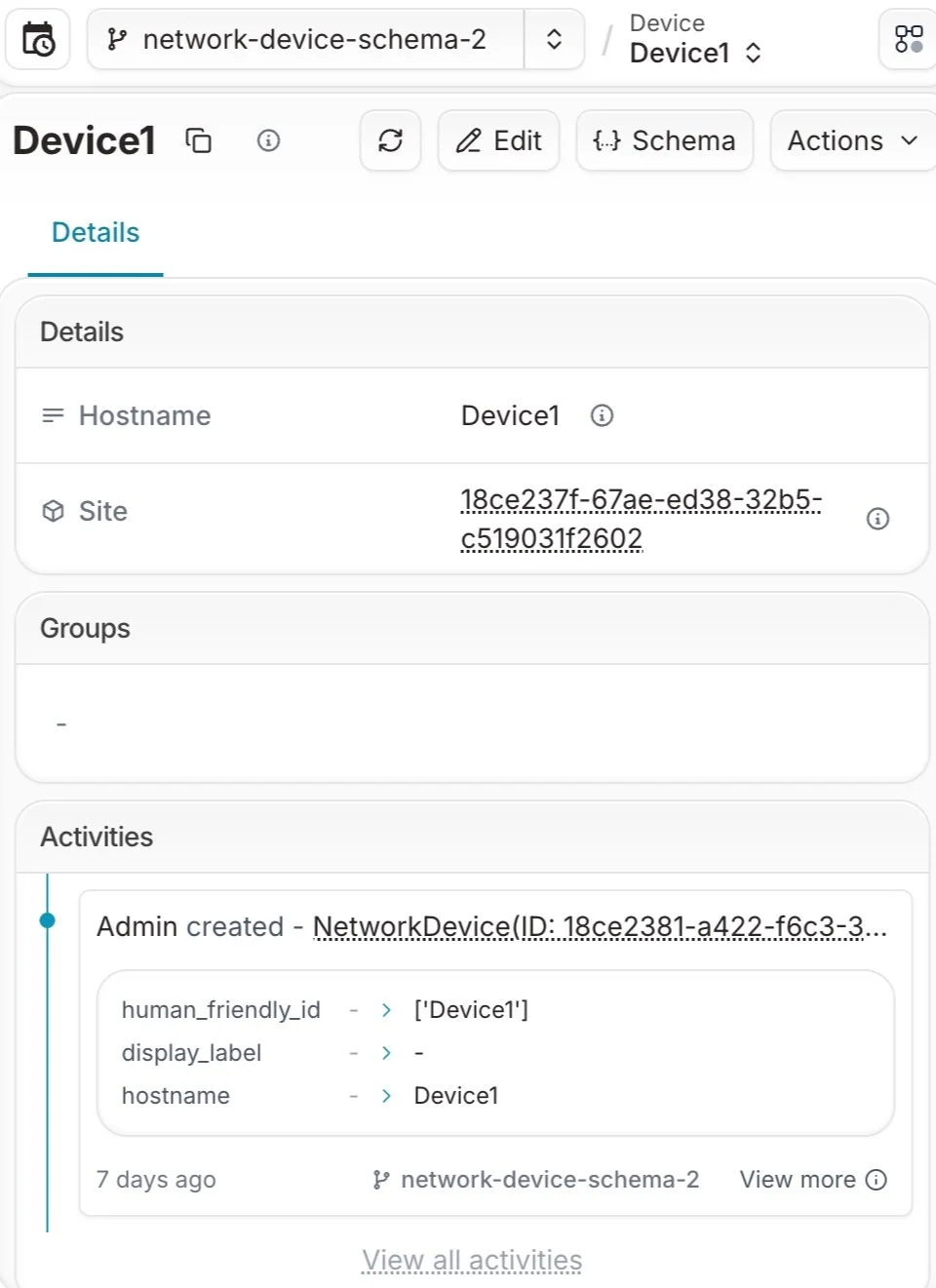Copy Device1 title with copy icon
Screen dimensions: 936x1288
click(x=199, y=141)
